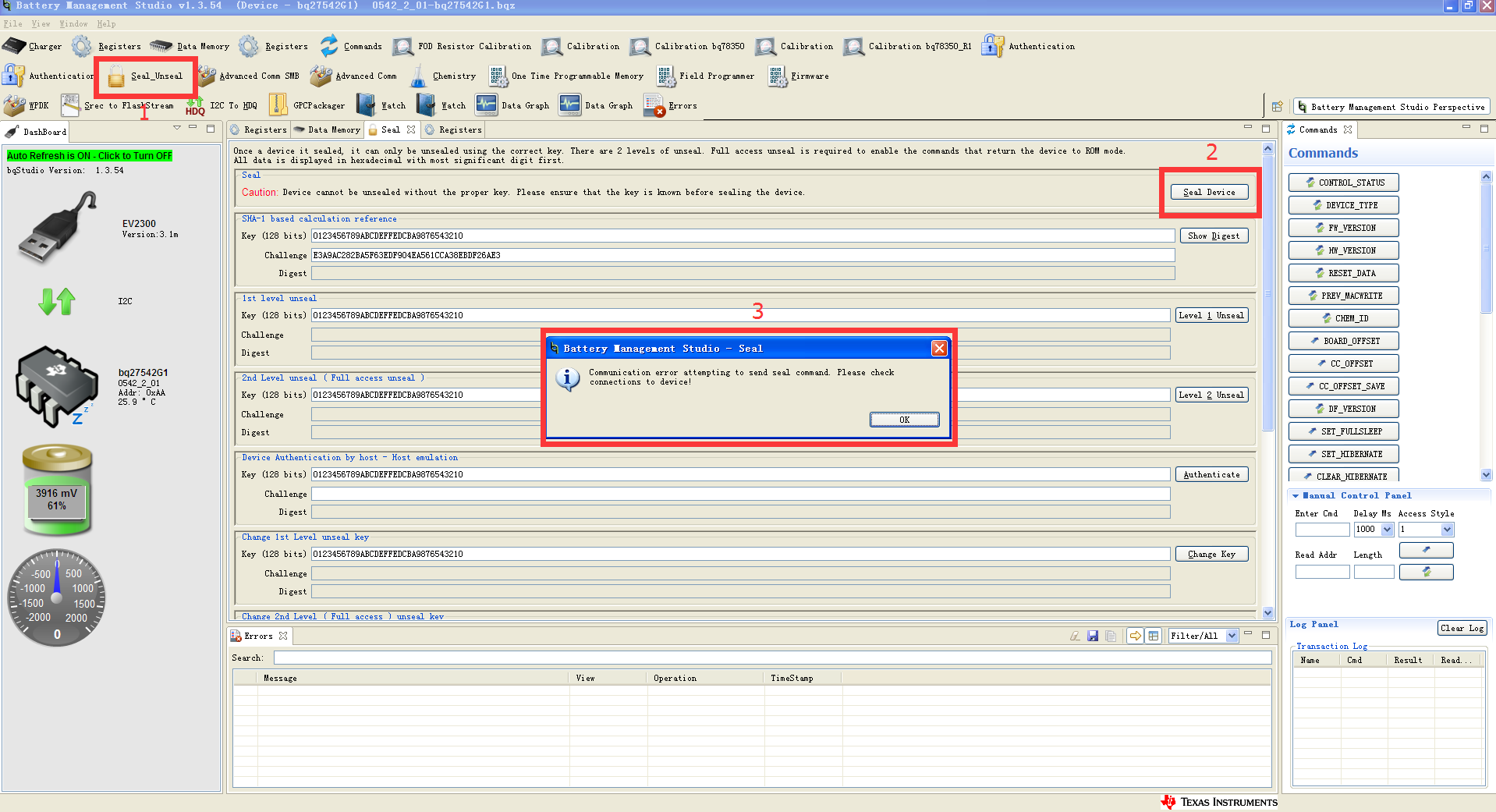
Task: Click the Open Perspective icon
Action: (1277, 107)
